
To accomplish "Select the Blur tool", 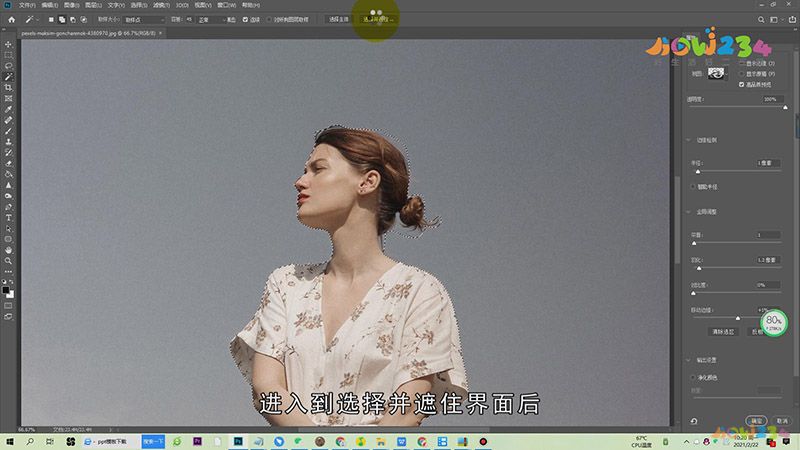I will [8, 185].
